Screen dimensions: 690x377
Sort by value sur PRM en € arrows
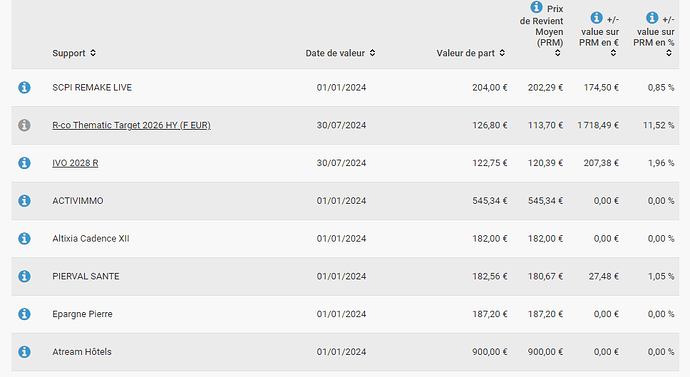coord(613,53)
